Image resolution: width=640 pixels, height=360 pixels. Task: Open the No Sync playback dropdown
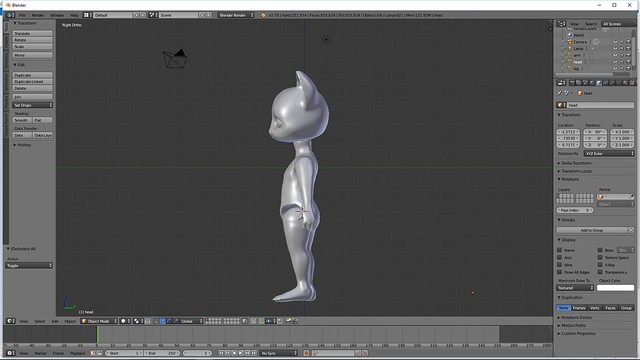[x=279, y=353]
